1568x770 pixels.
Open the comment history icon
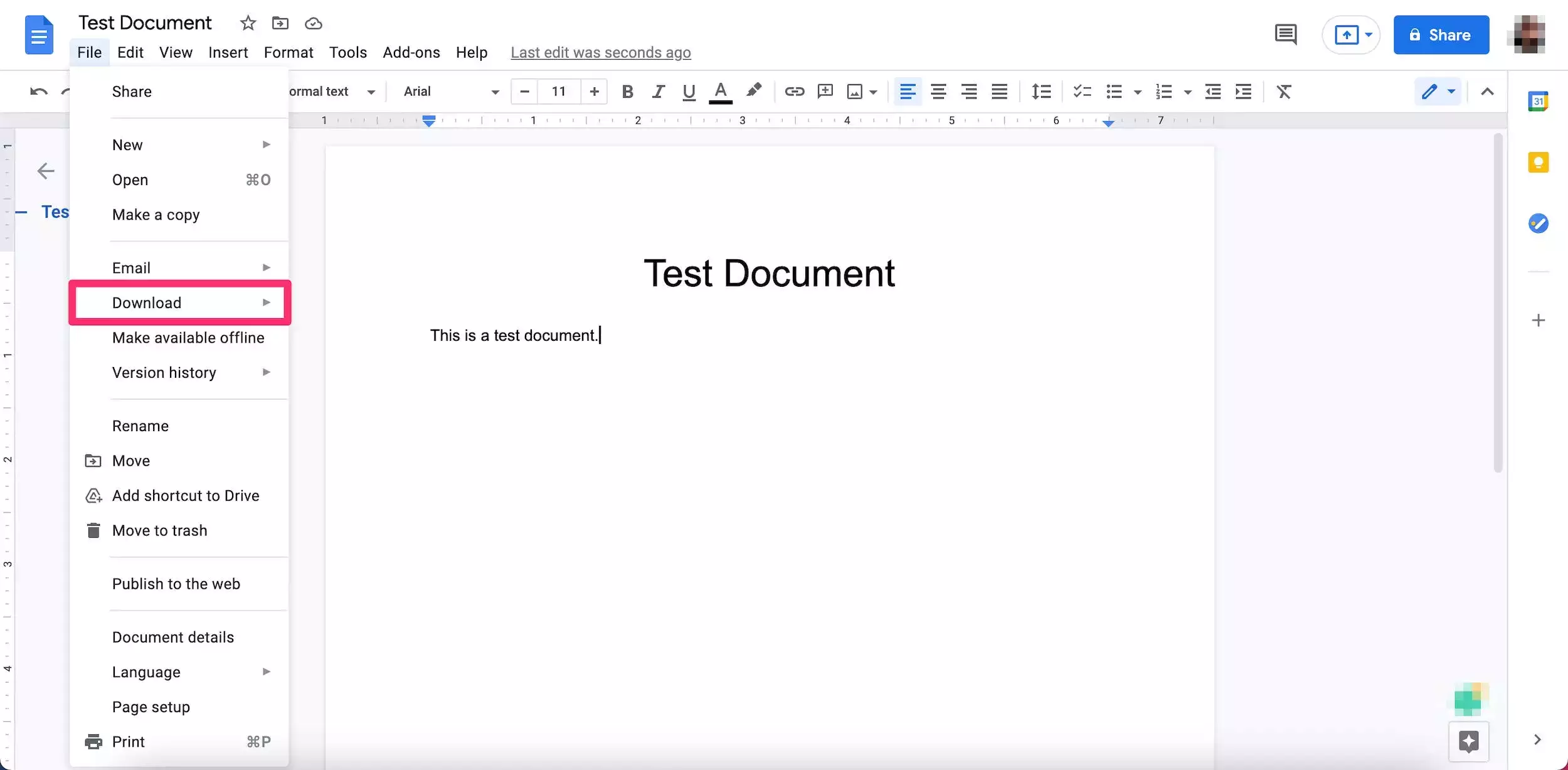[1286, 35]
